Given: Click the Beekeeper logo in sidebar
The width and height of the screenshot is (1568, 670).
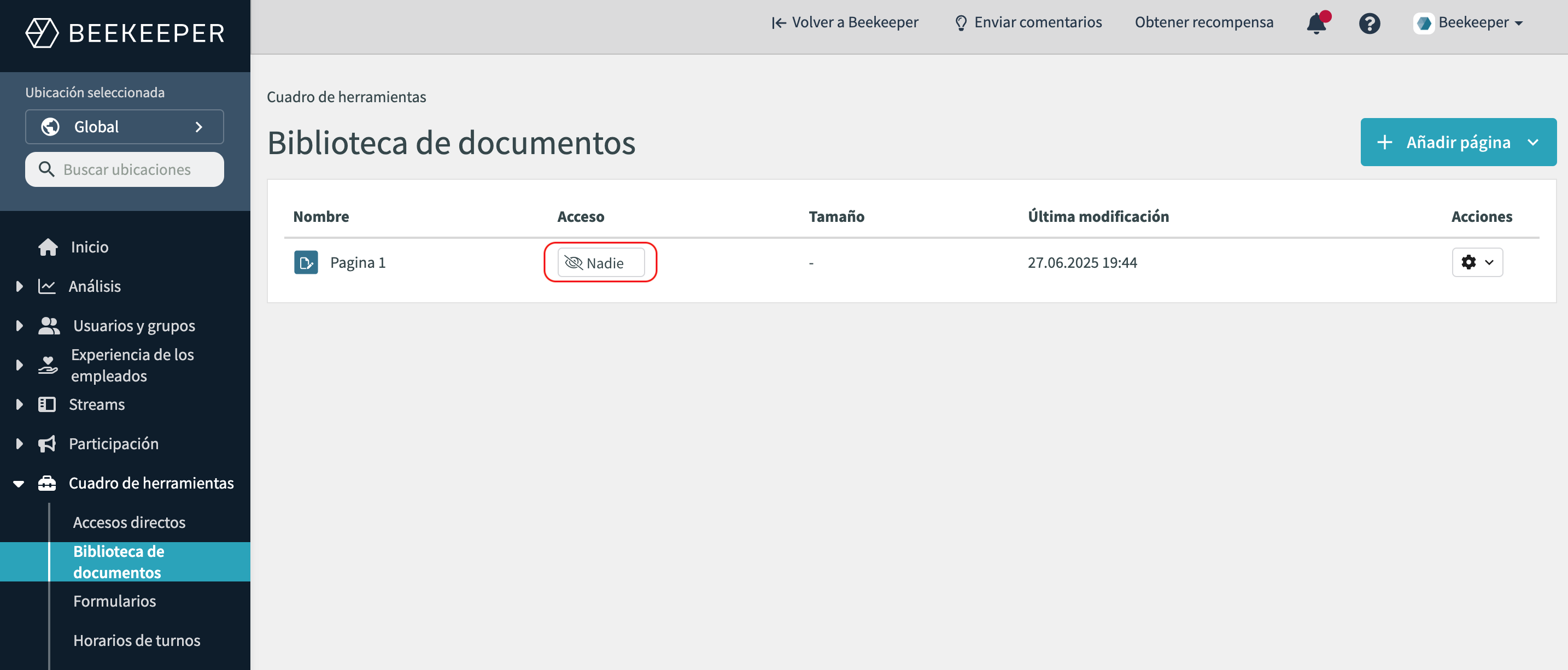Looking at the screenshot, I should pyautogui.click(x=125, y=33).
